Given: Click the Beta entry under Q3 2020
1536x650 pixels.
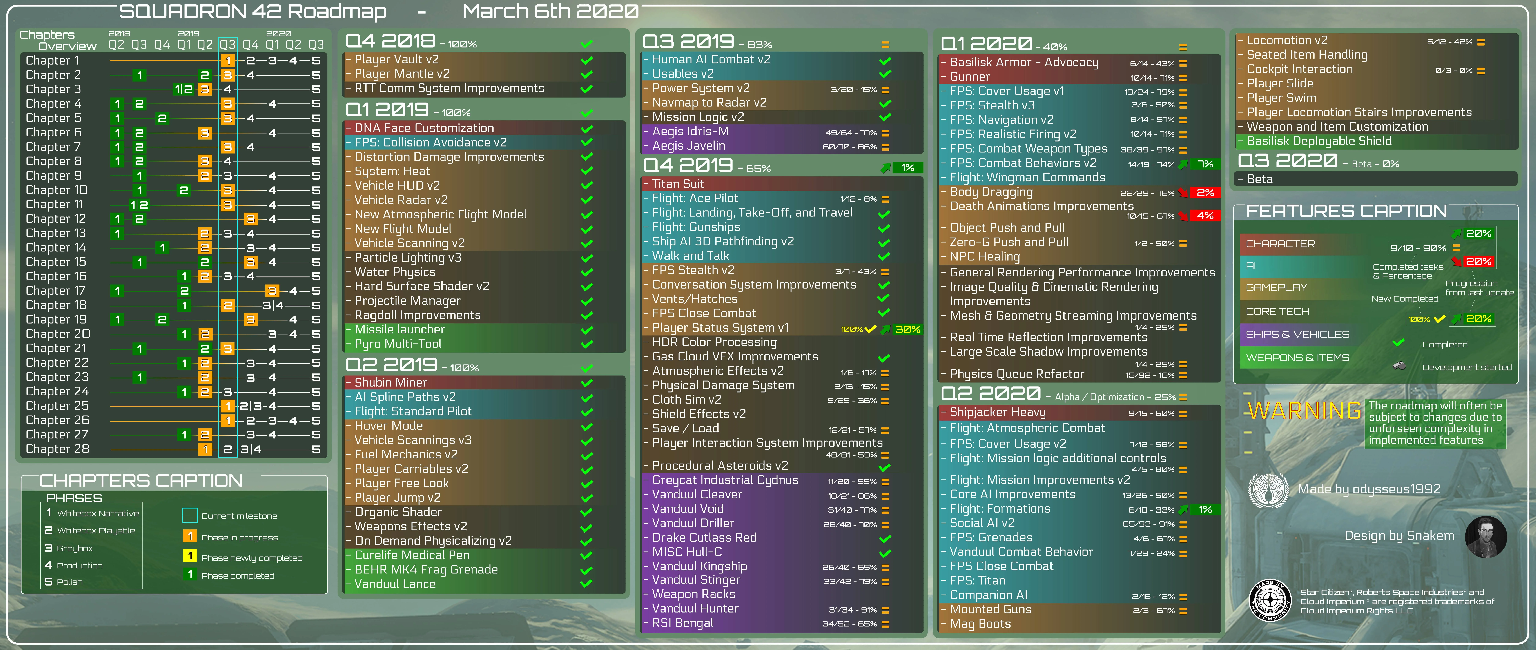Looking at the screenshot, I should (1260, 179).
